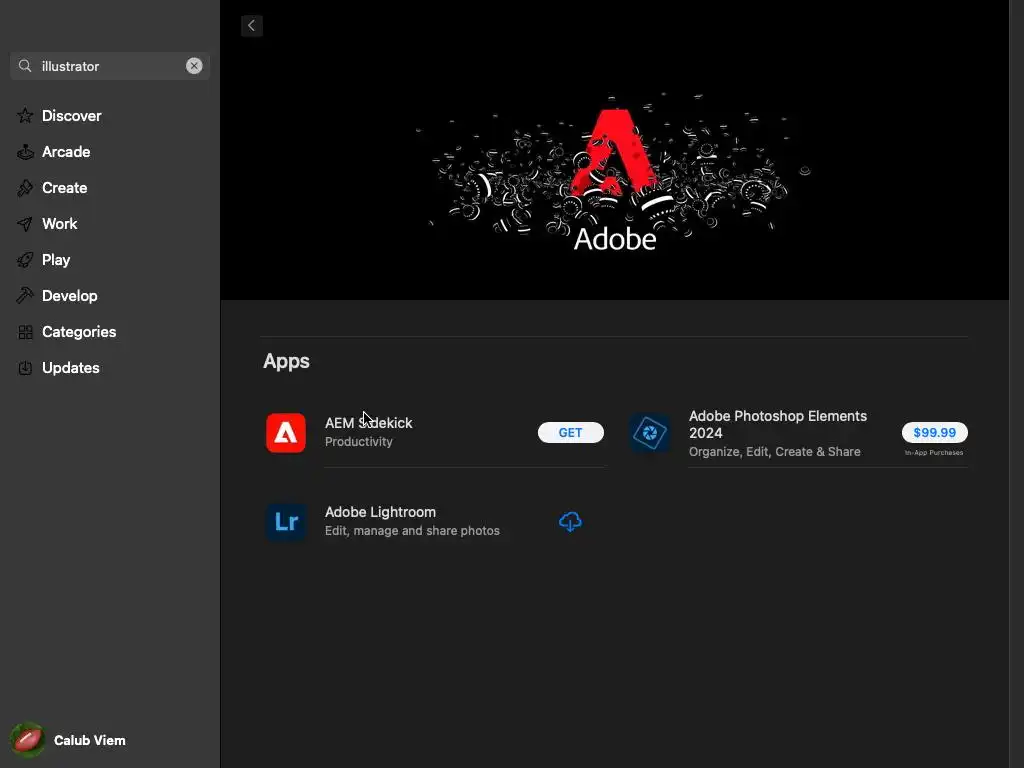Click the back chevron button
The height and width of the screenshot is (768, 1024).
pyautogui.click(x=251, y=26)
